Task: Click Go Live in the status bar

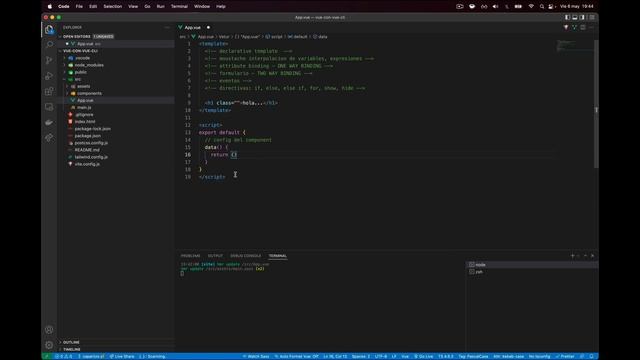Action: [x=423, y=357]
